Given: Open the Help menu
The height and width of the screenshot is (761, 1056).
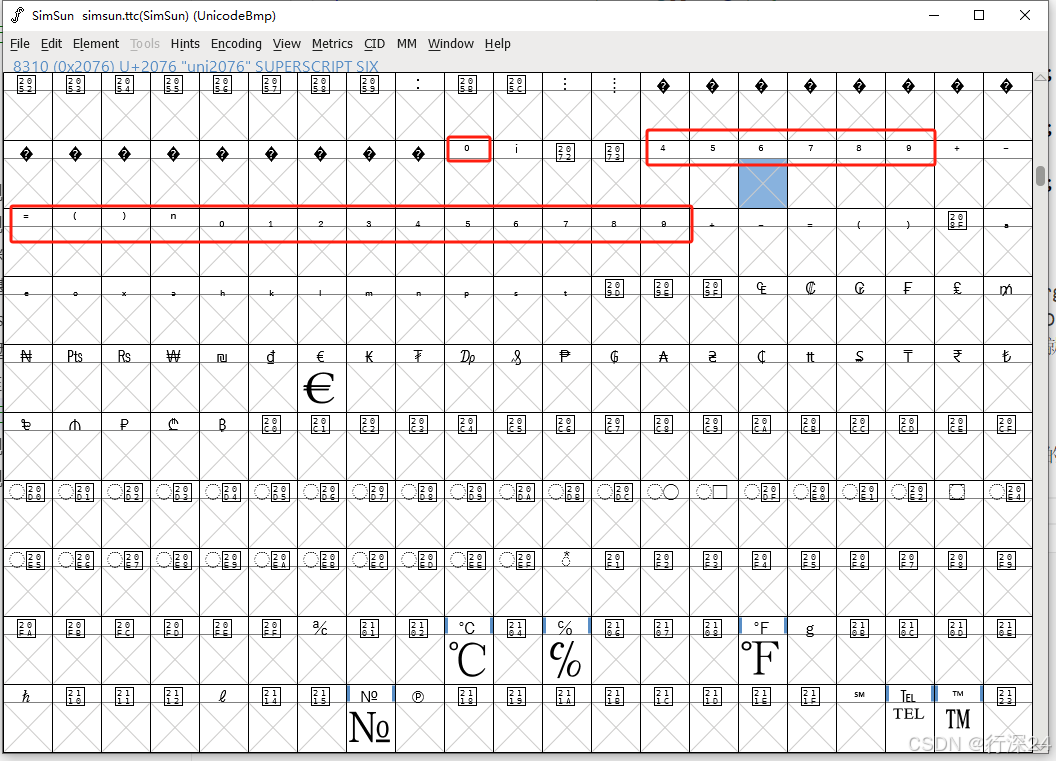Looking at the screenshot, I should coord(498,44).
